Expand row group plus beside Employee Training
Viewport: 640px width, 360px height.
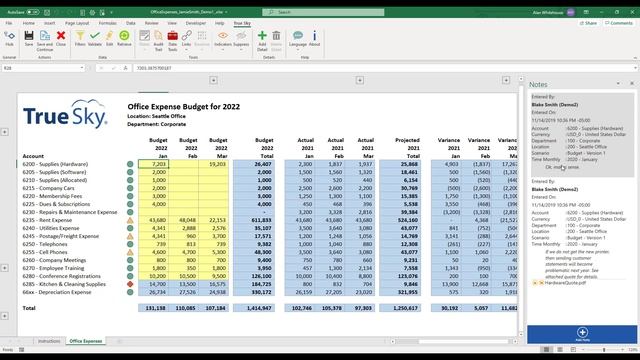pos(4,268)
